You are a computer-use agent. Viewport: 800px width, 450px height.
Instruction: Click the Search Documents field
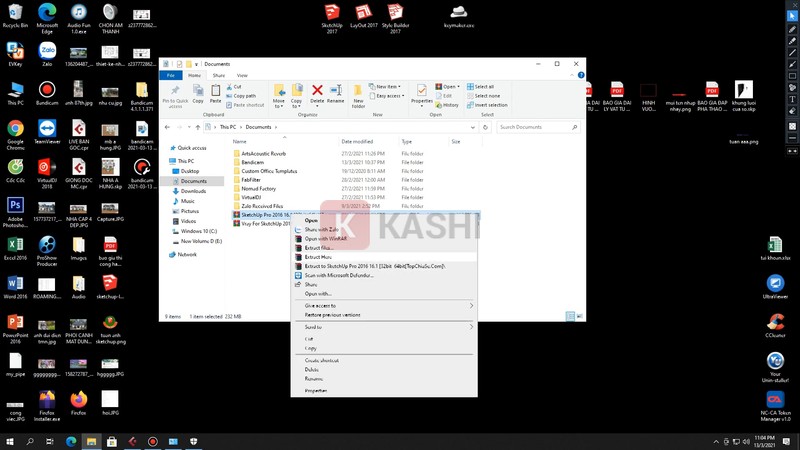(537, 127)
